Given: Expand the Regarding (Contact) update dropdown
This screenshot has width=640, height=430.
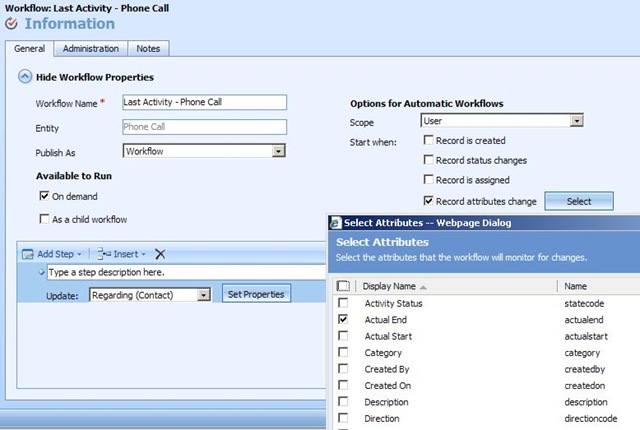Looking at the screenshot, I should pyautogui.click(x=203, y=295).
